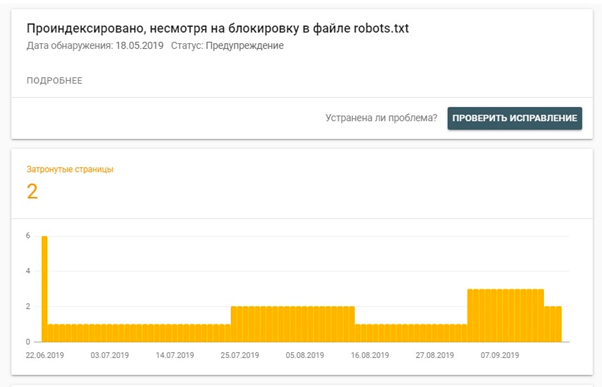Click the bar above 03.07.2019
Viewport: 602px width, 387px height.
click(x=110, y=333)
